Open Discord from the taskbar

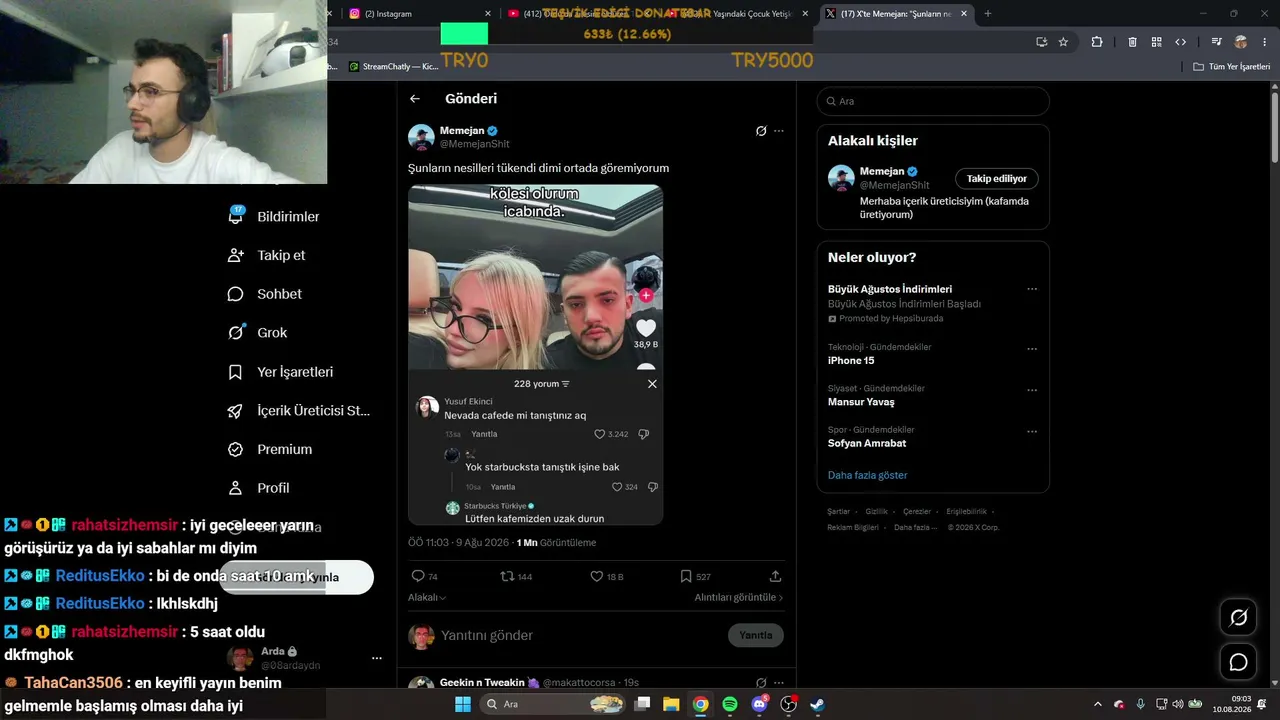click(759, 704)
